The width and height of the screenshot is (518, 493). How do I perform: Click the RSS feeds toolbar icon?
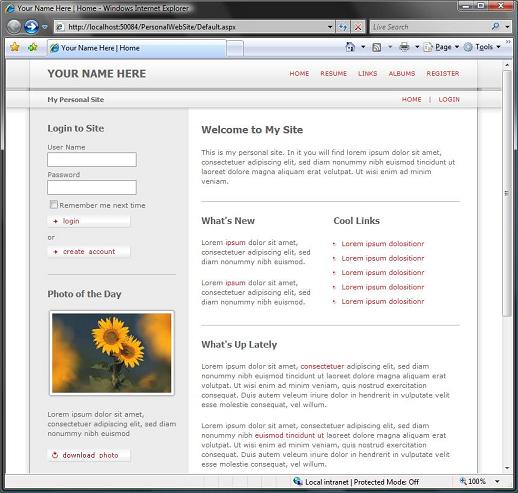[377, 47]
